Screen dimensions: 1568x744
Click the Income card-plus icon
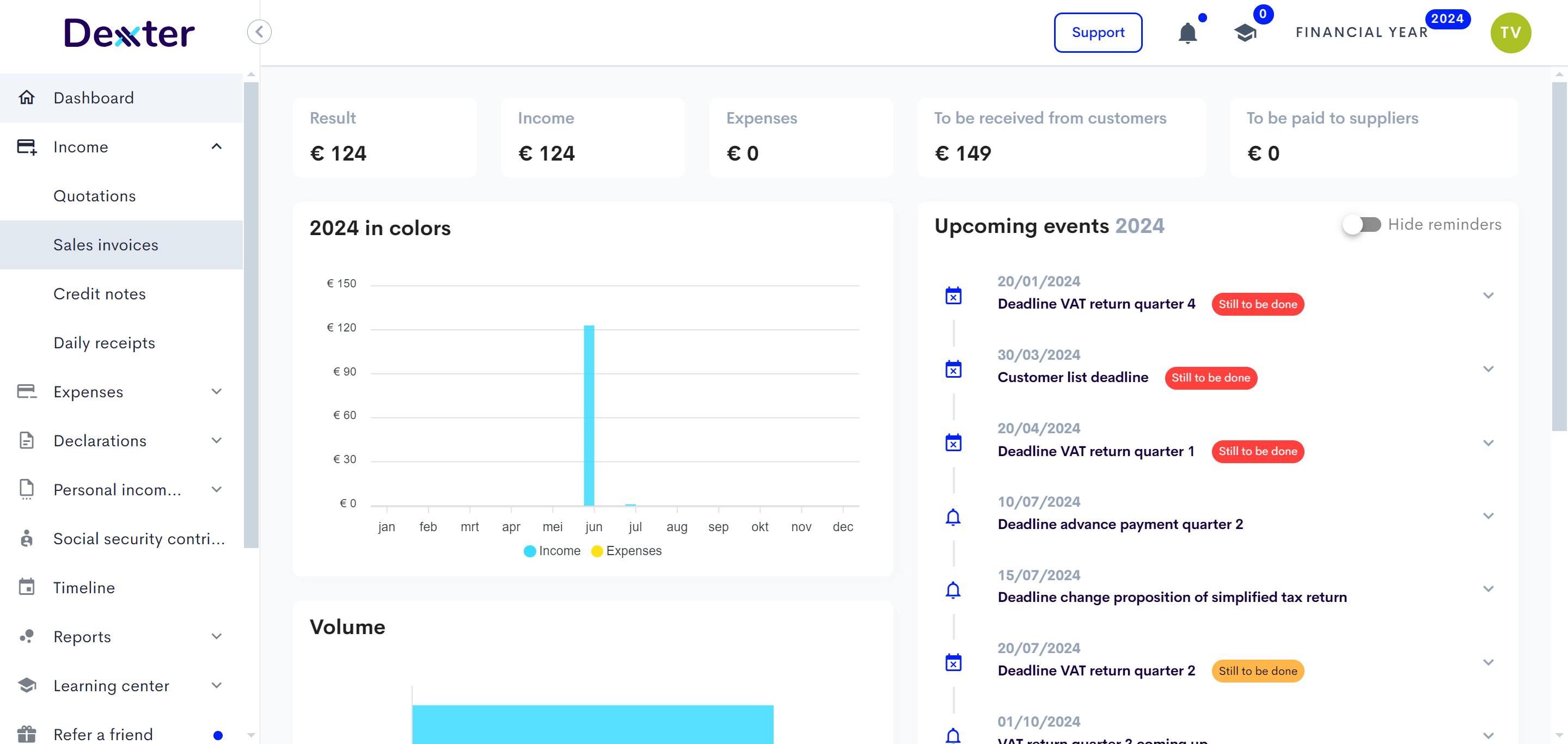[x=27, y=146]
